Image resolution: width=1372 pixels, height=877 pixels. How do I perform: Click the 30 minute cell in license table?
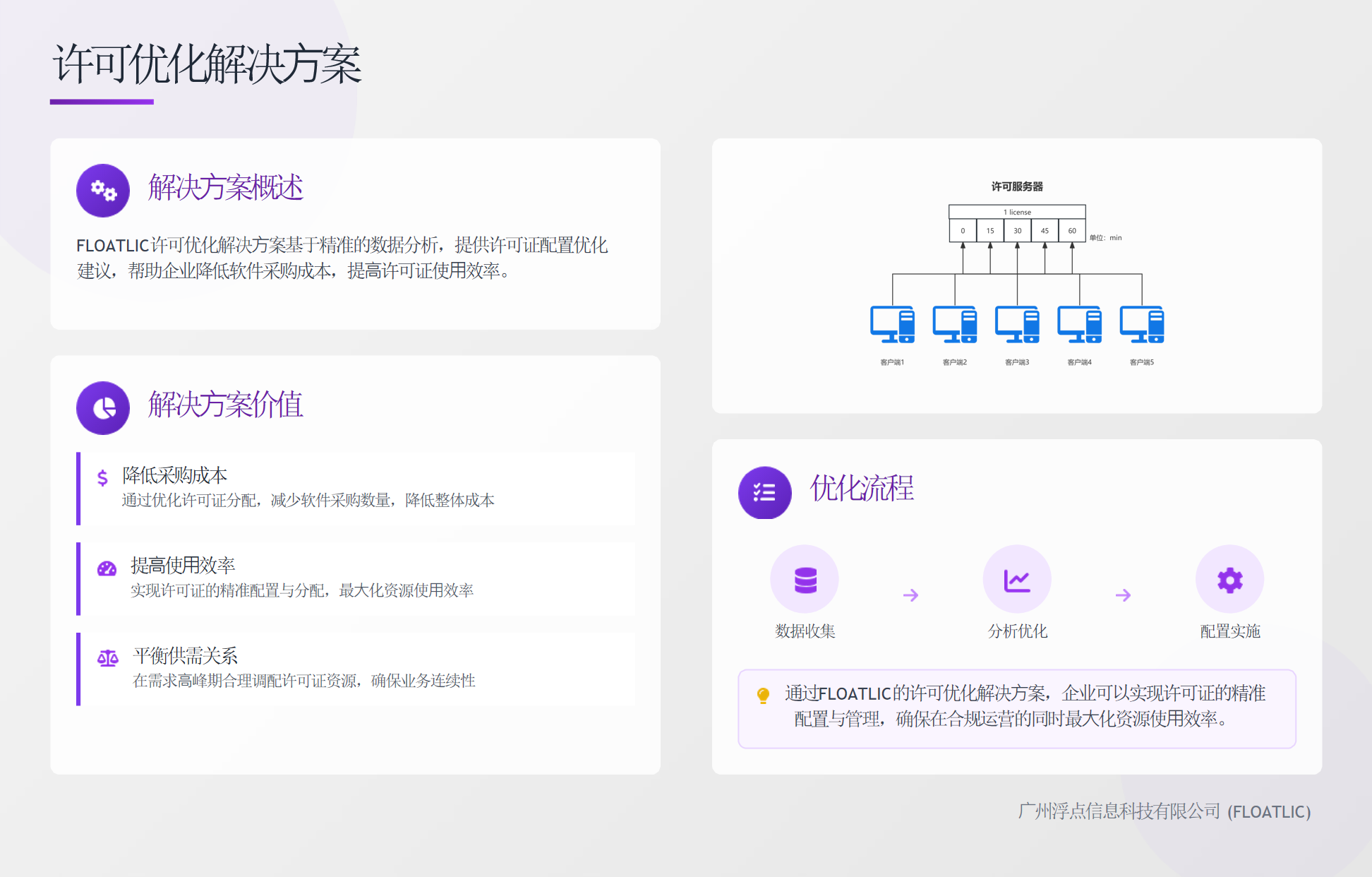pyautogui.click(x=1017, y=231)
